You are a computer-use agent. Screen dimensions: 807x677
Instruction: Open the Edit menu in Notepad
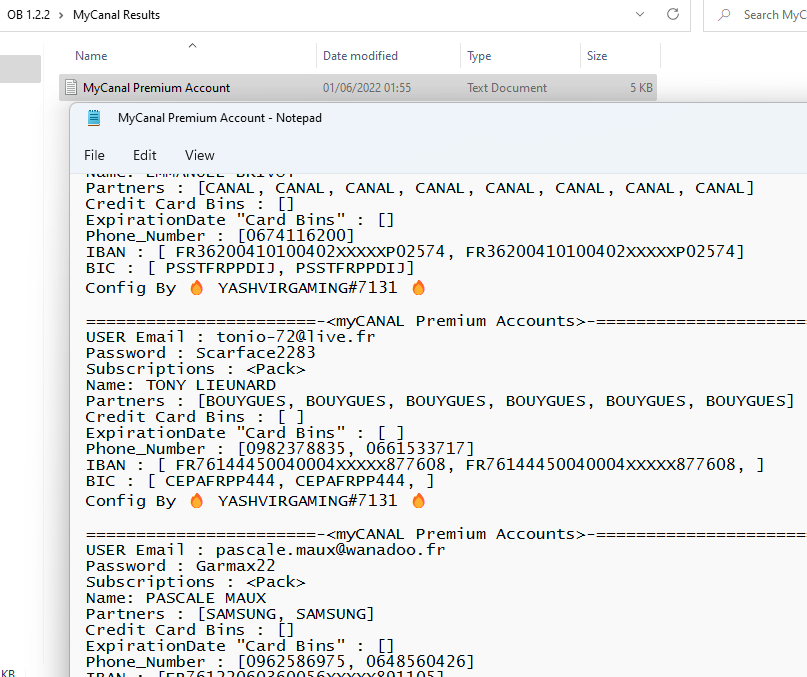click(x=145, y=155)
